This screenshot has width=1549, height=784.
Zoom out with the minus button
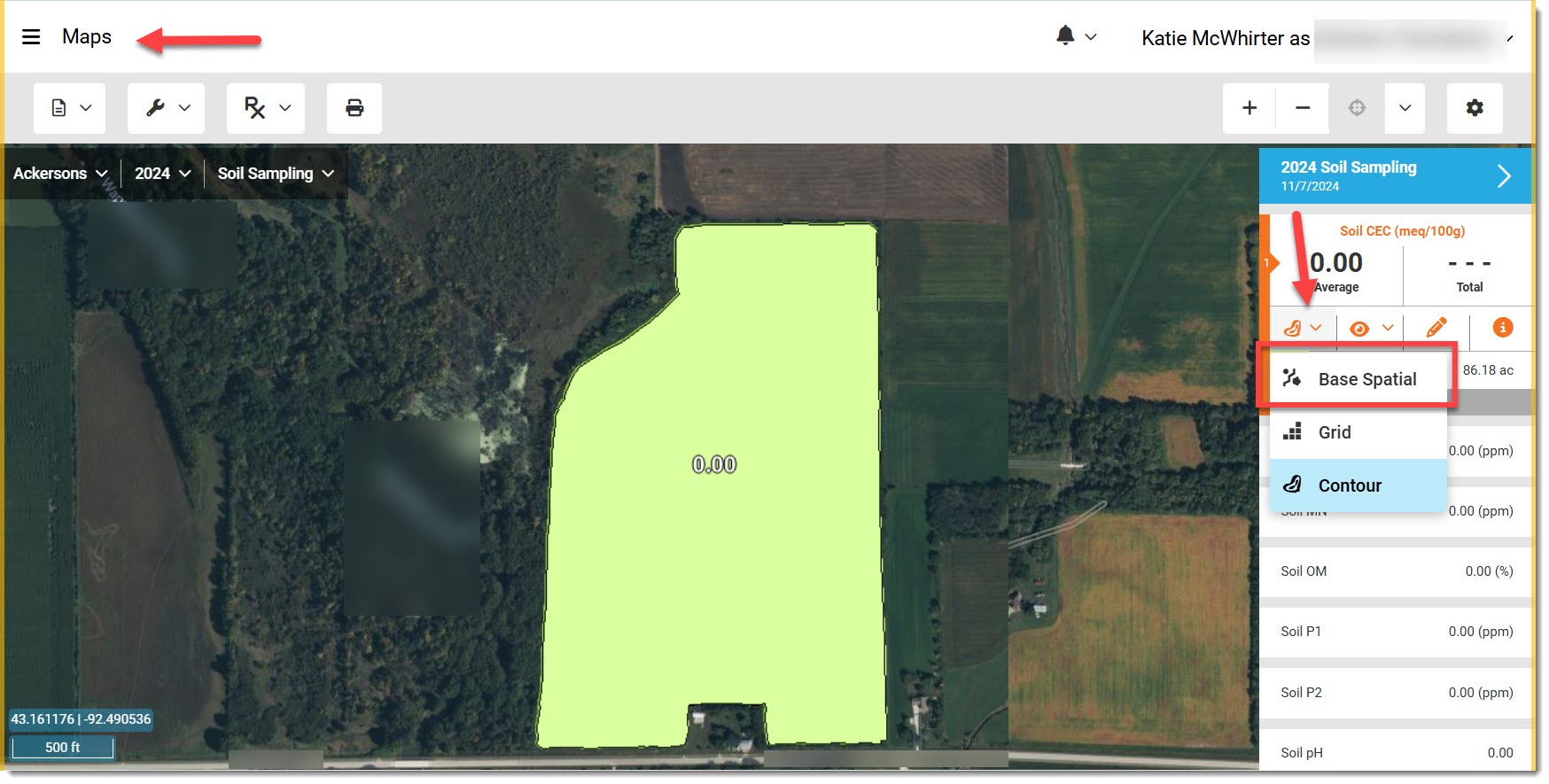[1303, 108]
